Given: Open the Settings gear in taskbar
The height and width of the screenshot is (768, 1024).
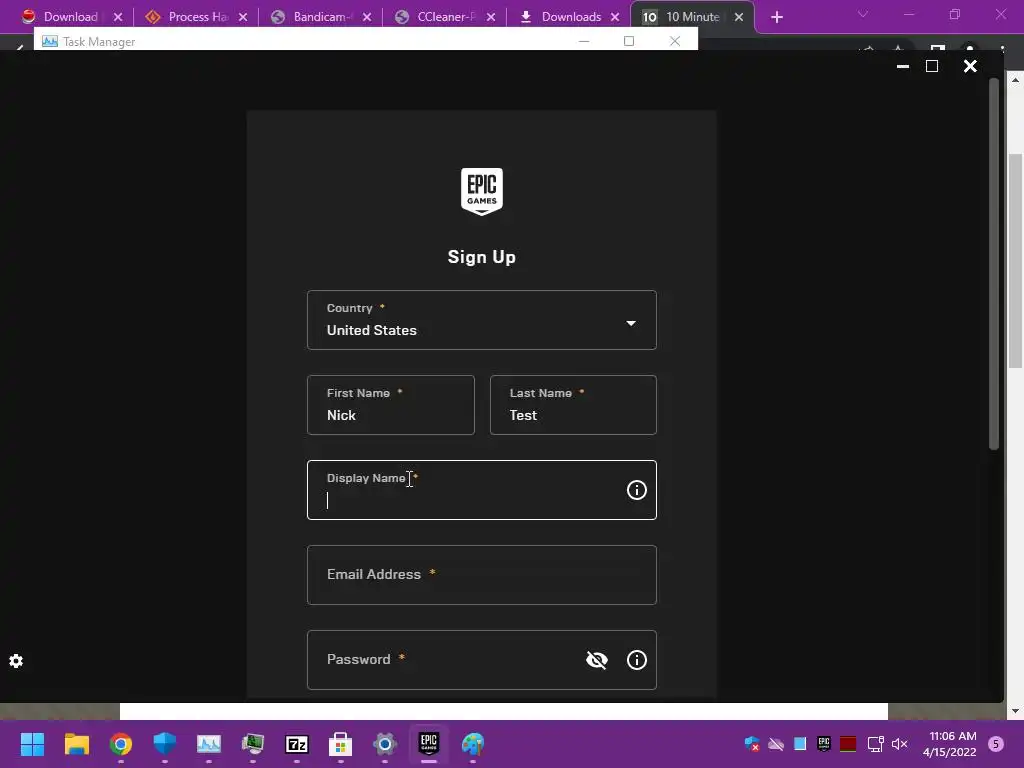Looking at the screenshot, I should pos(385,744).
